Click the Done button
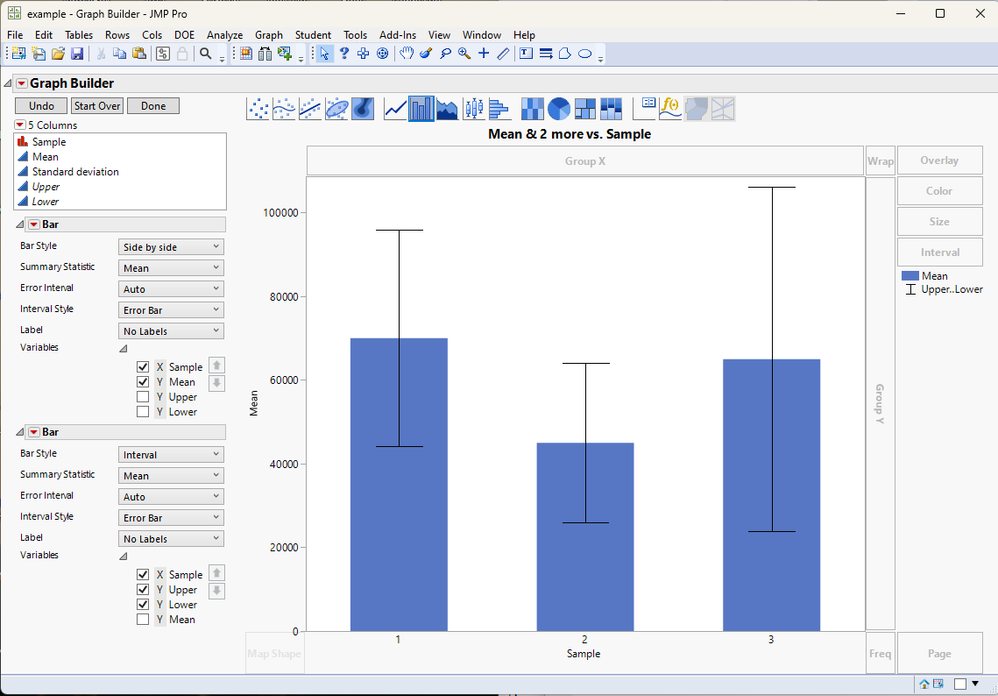This screenshot has height=696, width=998. tap(153, 106)
